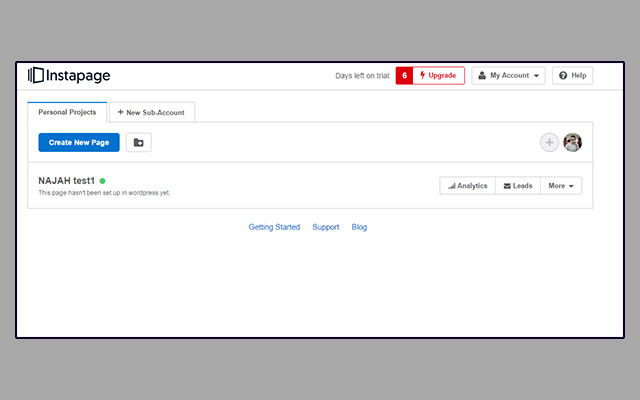This screenshot has width=640, height=400.
Task: Click the Upgrade button
Action: click(439, 76)
